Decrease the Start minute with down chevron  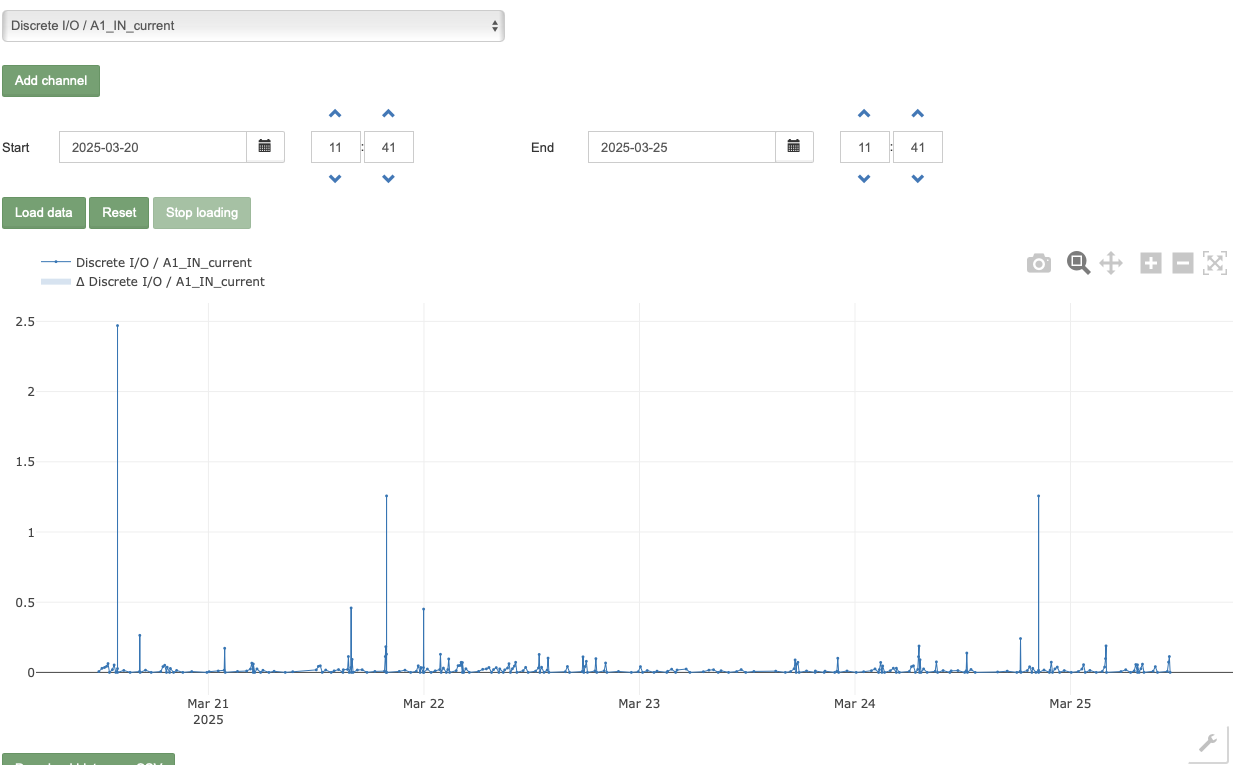pyautogui.click(x=389, y=179)
